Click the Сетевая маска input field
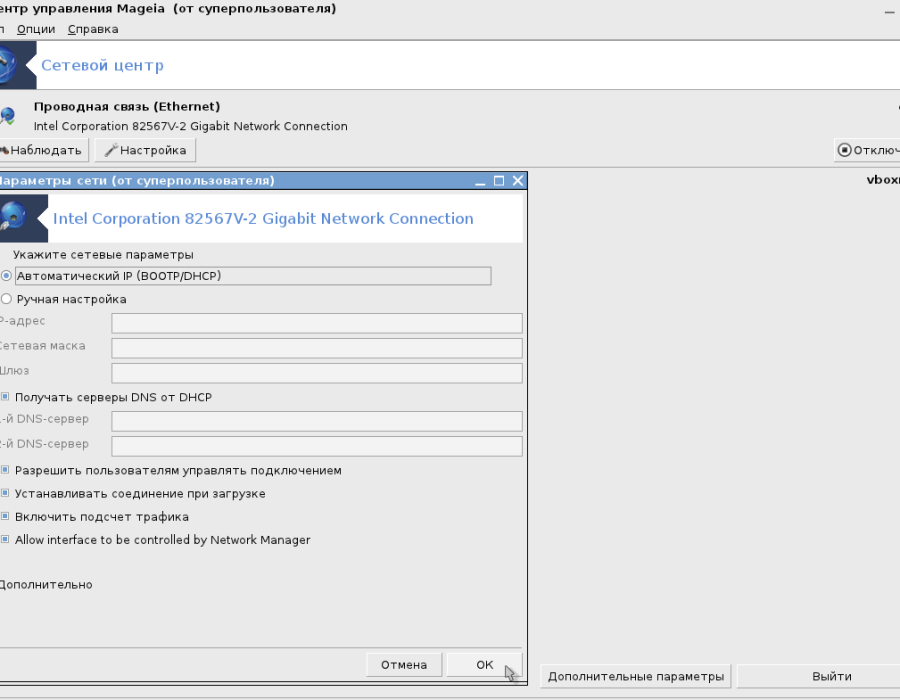This screenshot has height=700, width=900. 317,348
